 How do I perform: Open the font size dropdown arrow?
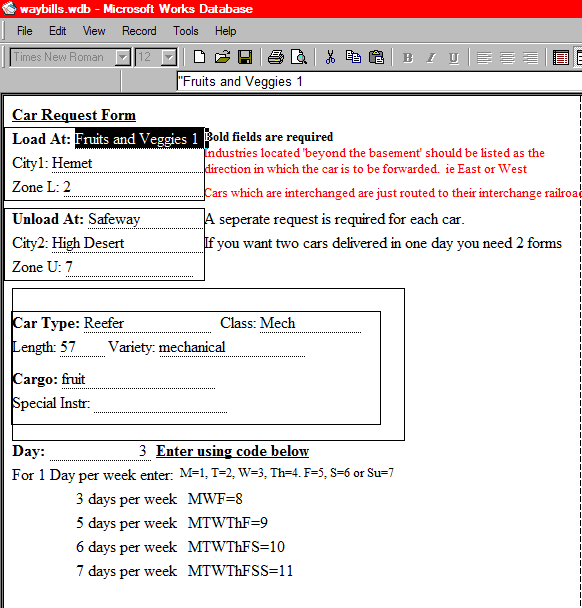(x=169, y=58)
